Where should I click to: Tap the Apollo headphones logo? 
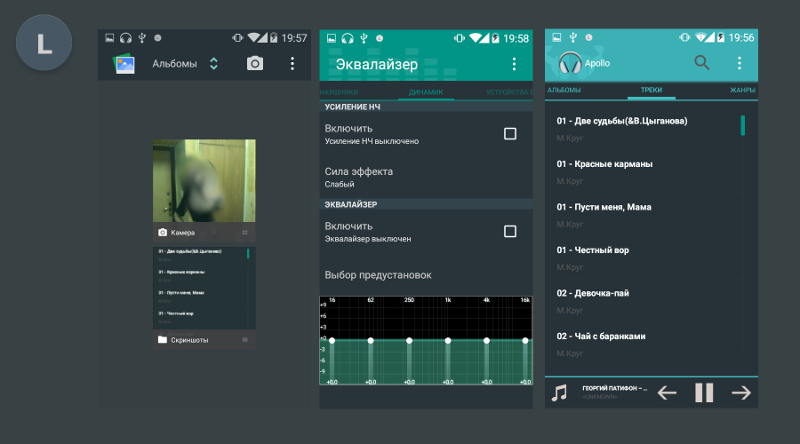point(570,63)
